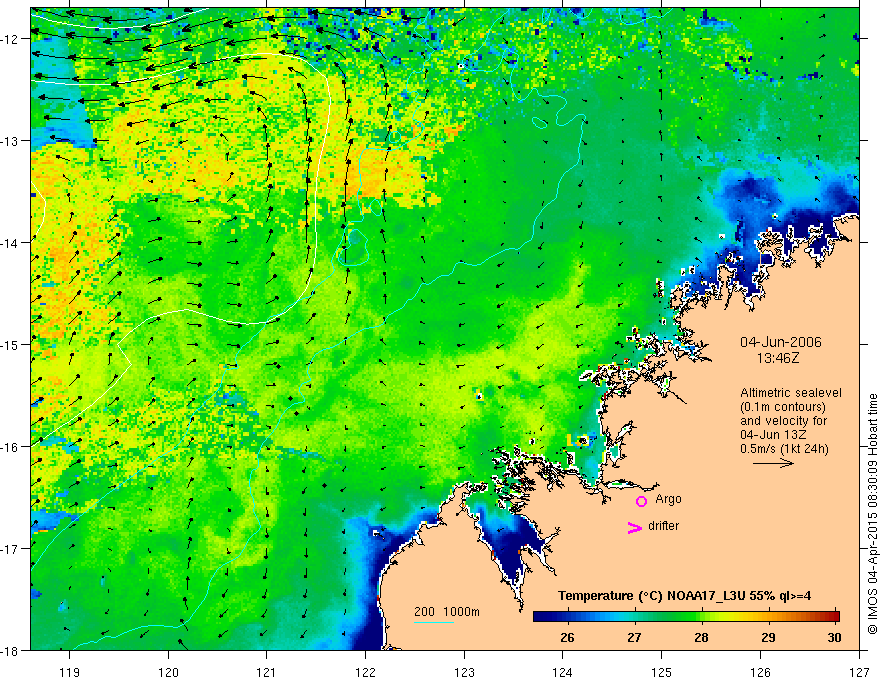Click the latitude axis label "-14"
This screenshot has width=880, height=680.
(x=11, y=243)
